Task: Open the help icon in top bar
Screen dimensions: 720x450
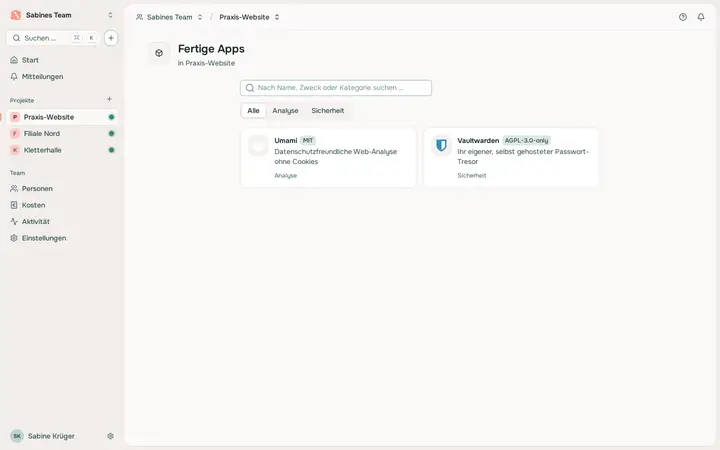Action: 683,17
